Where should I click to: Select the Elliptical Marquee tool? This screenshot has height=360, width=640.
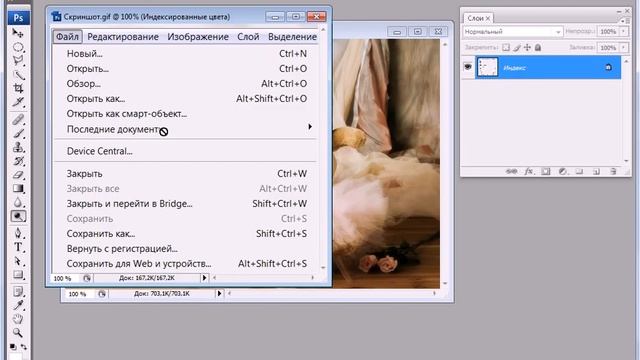18,47
